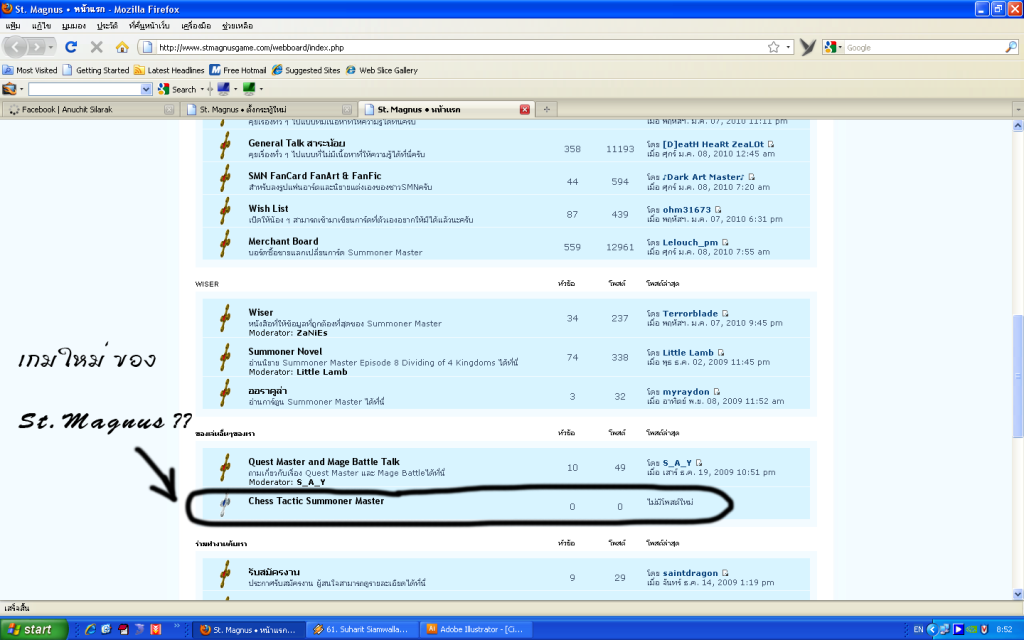The width and height of the screenshot is (1024, 640).
Task: View latest post icon next to myraydon
Action: click(716, 392)
